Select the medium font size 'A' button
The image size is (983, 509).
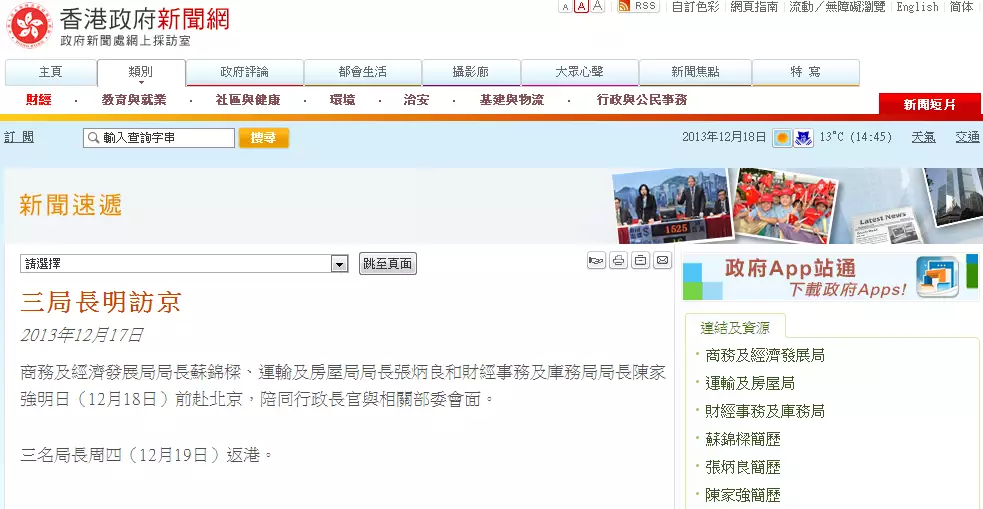pos(580,7)
